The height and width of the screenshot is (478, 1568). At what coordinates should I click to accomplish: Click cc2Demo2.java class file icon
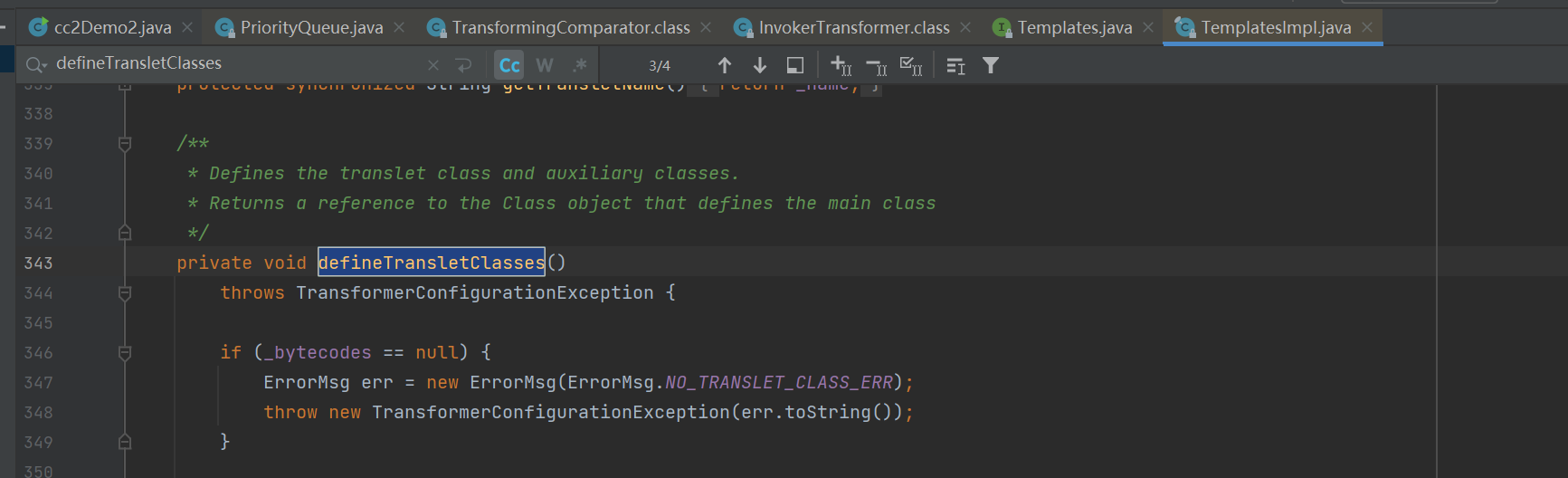coord(39,27)
